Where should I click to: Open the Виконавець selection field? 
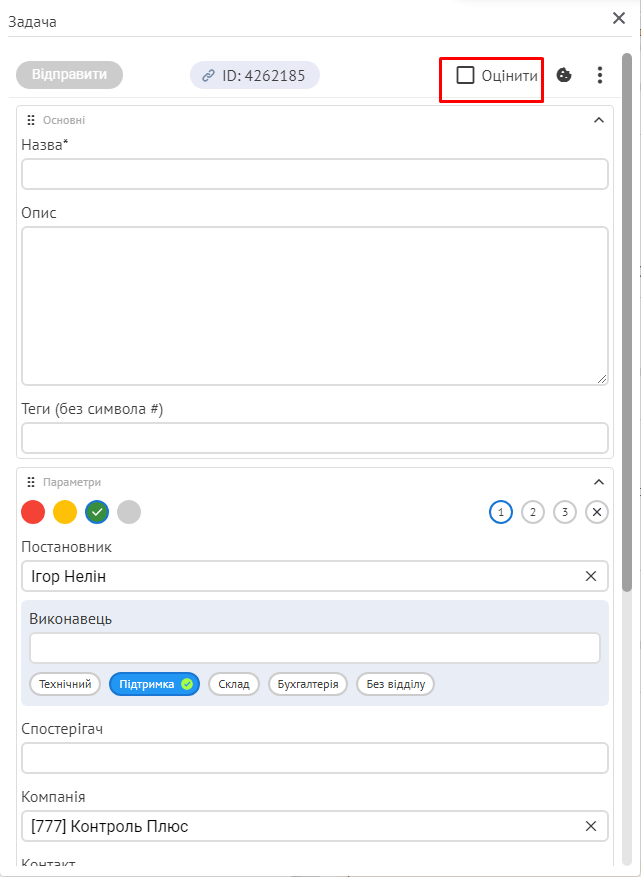(315, 648)
